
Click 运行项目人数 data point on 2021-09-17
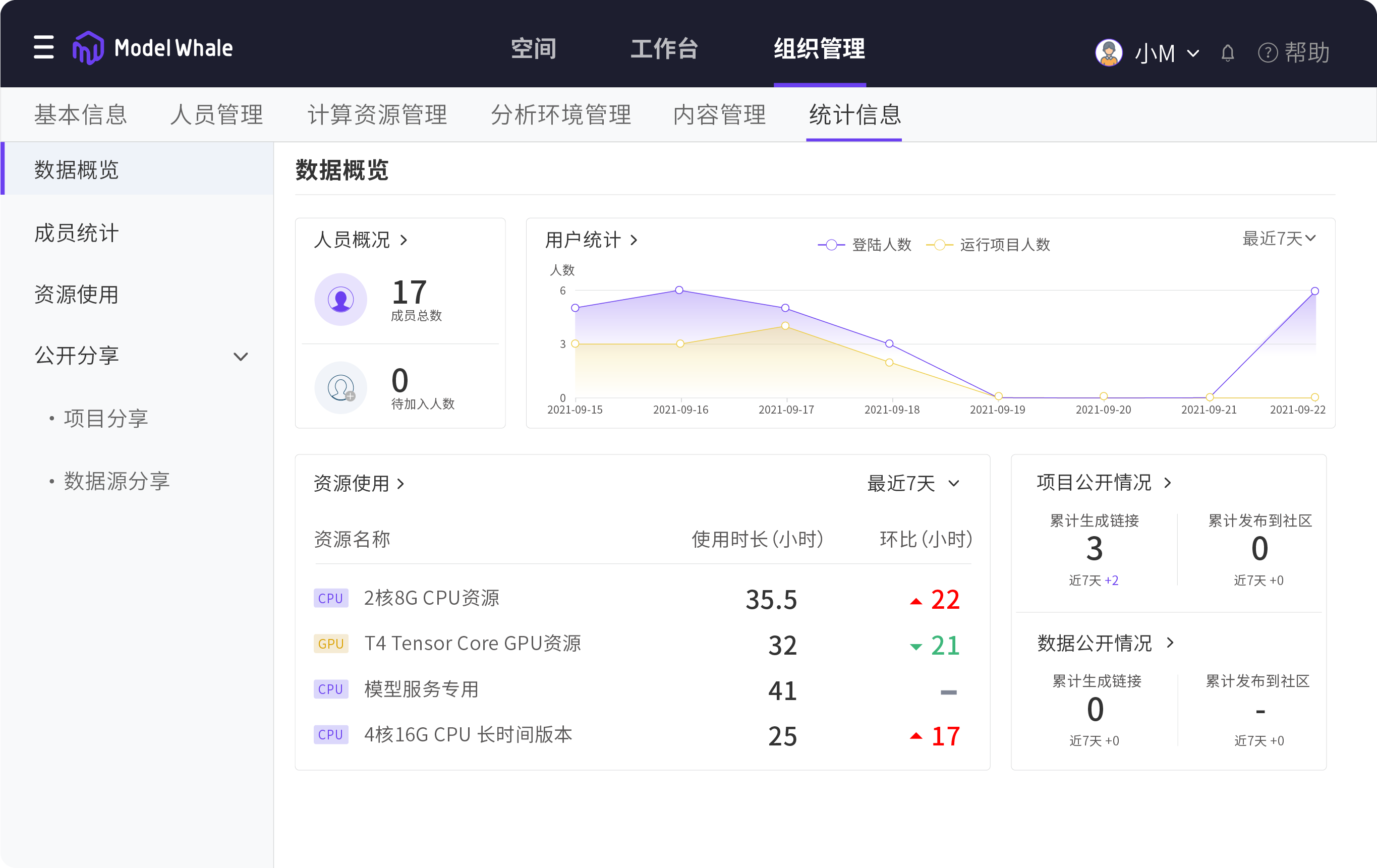pos(785,325)
